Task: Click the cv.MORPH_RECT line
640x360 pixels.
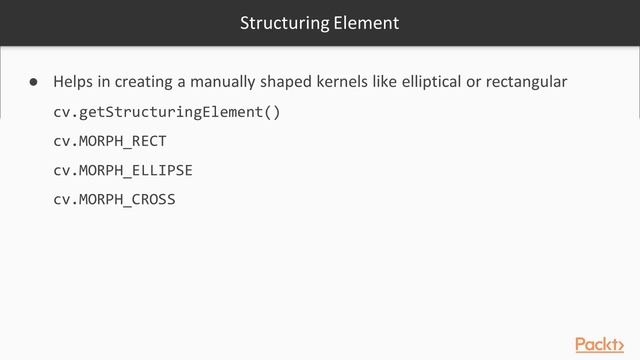Action: pos(110,141)
